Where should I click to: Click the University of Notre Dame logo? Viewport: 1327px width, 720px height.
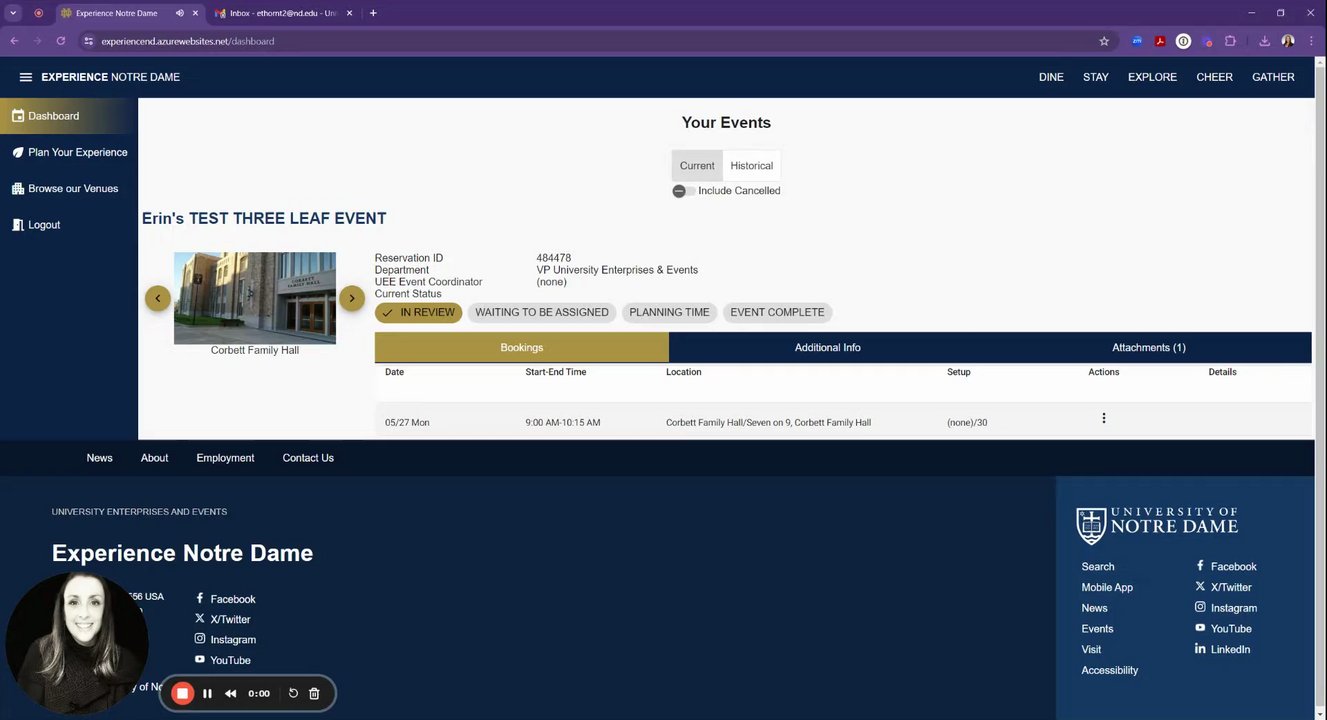pos(1157,525)
